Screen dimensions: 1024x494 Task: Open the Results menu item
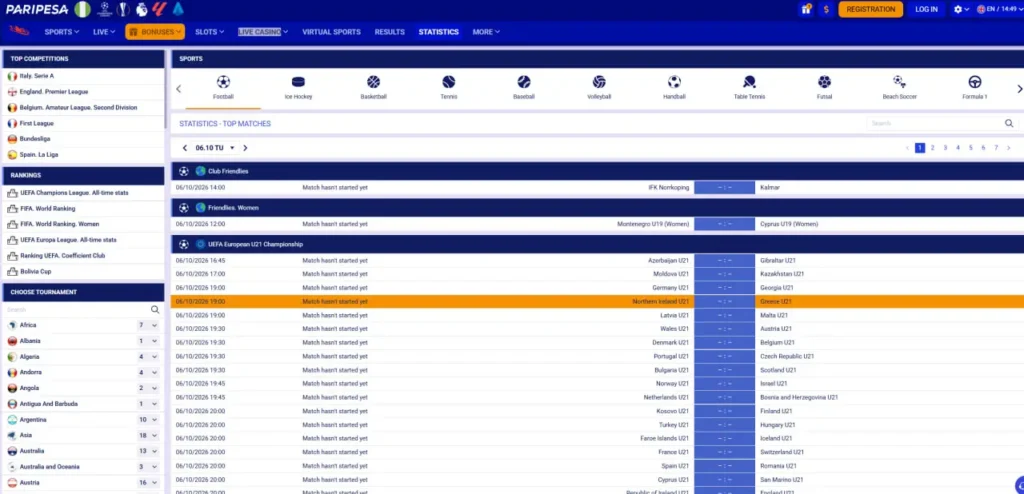pyautogui.click(x=389, y=32)
